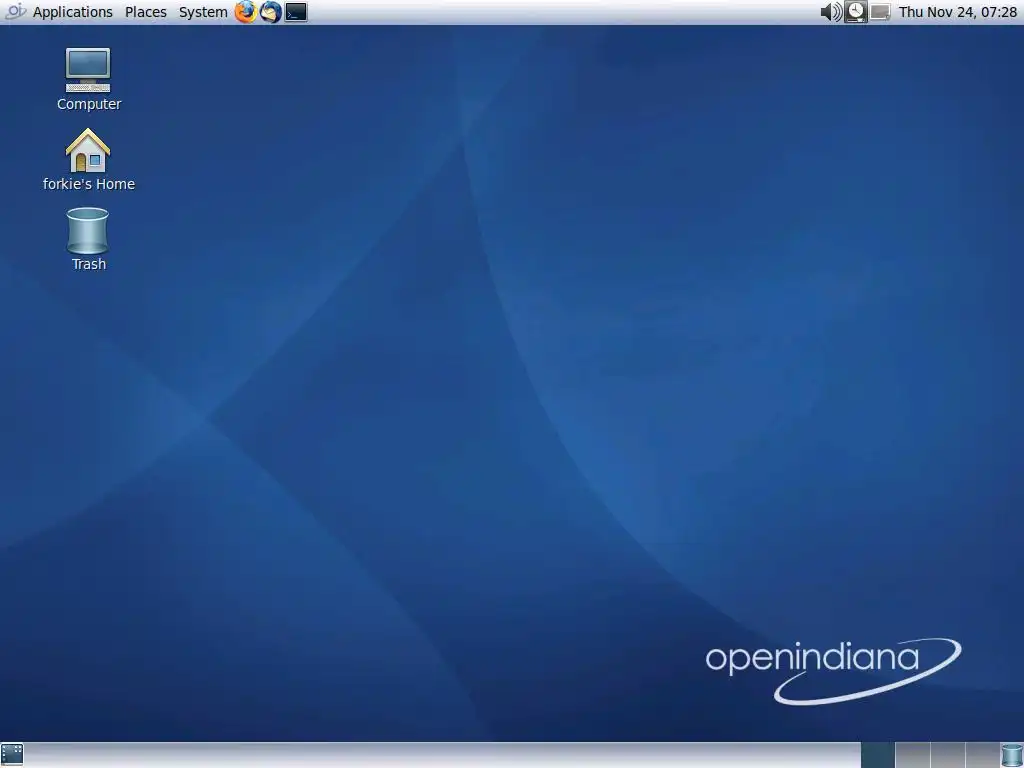
Task: Open the Trash applet on the bottom panel
Action: [1012, 755]
